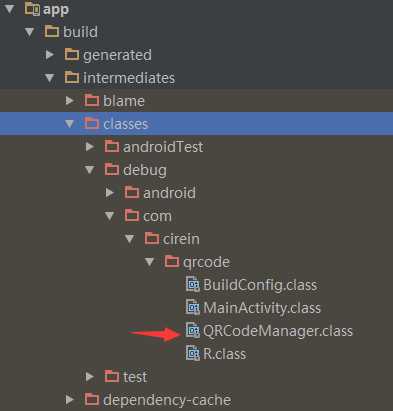This screenshot has width=393, height=411.
Task: Click the BuildConfig.class file icon
Action: click(x=193, y=284)
